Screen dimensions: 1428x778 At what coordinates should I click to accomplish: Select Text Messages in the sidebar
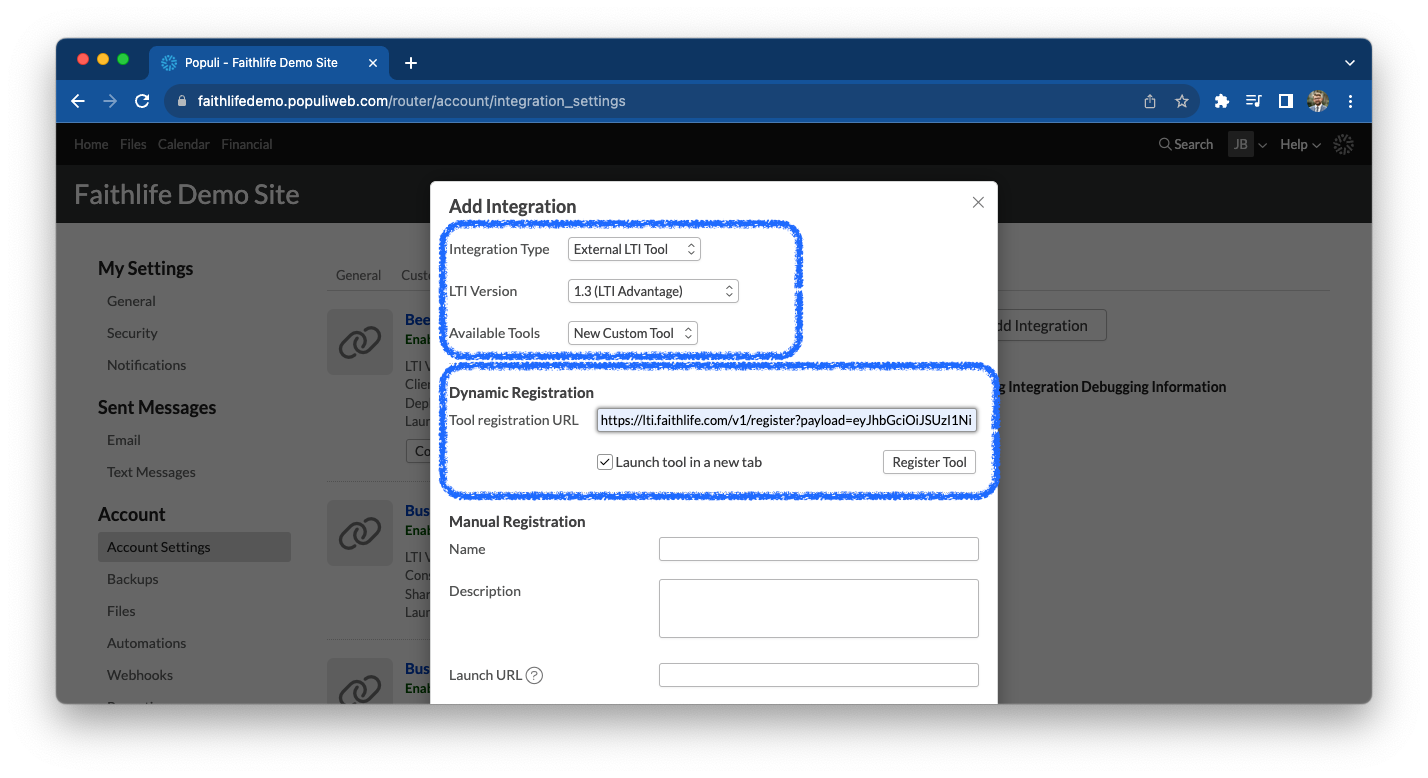pos(151,472)
